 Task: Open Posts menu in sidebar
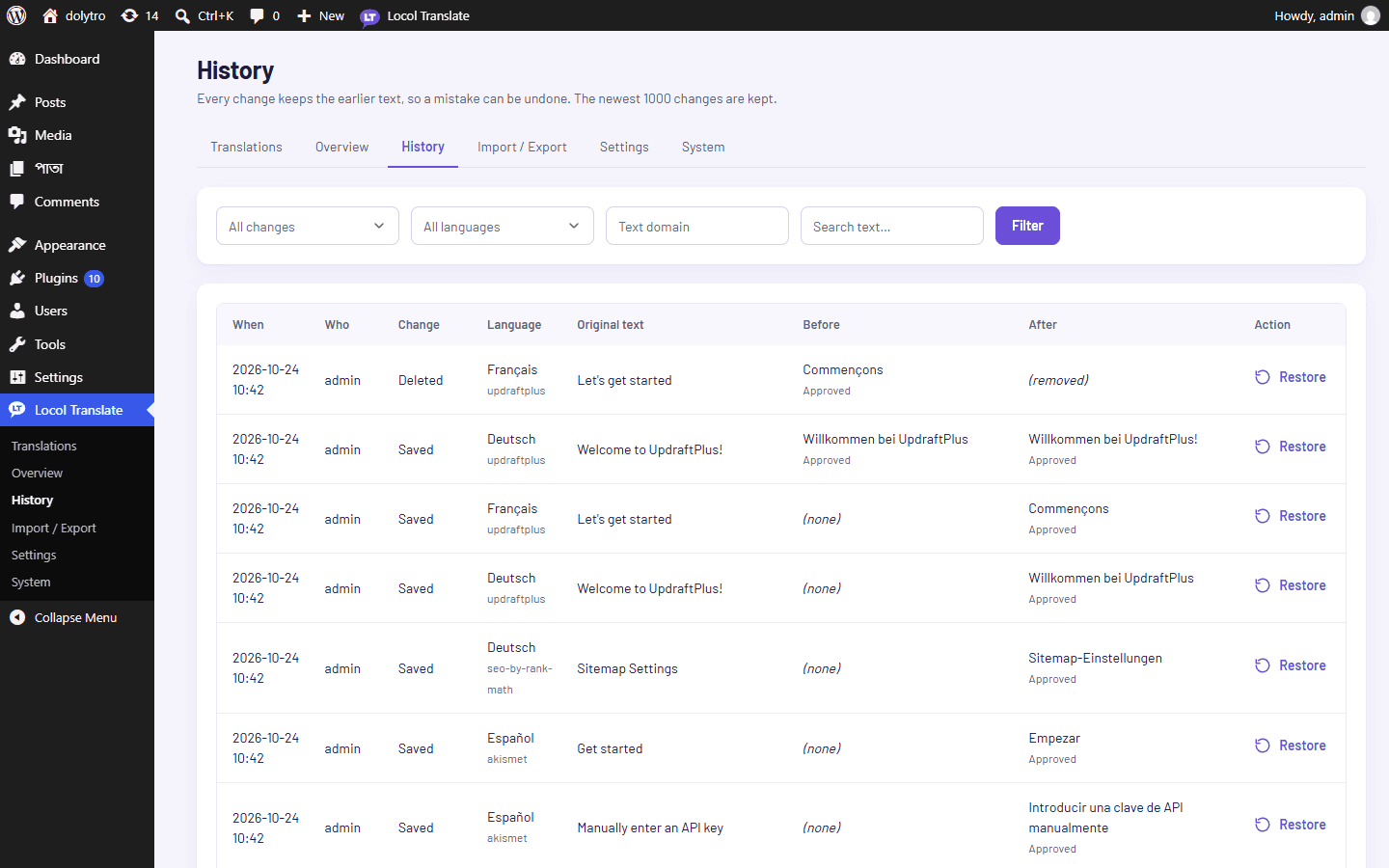coord(77,102)
